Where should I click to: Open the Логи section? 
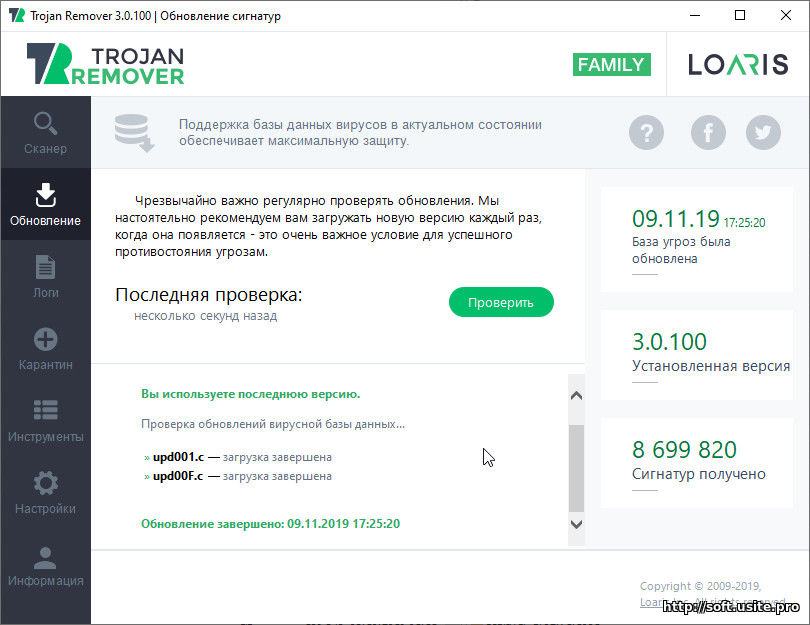coord(45,276)
